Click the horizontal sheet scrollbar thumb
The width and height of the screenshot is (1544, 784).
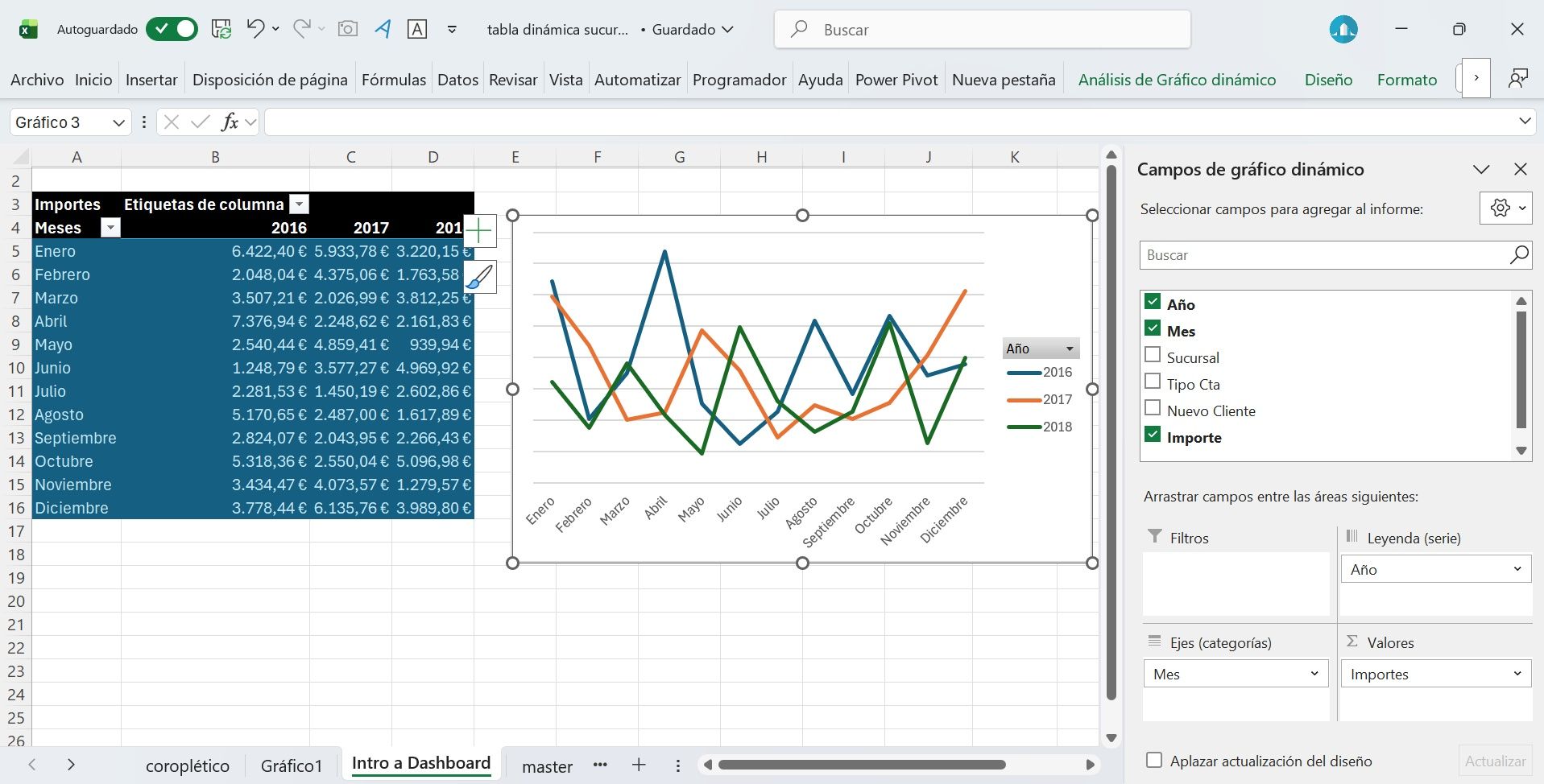click(x=862, y=765)
